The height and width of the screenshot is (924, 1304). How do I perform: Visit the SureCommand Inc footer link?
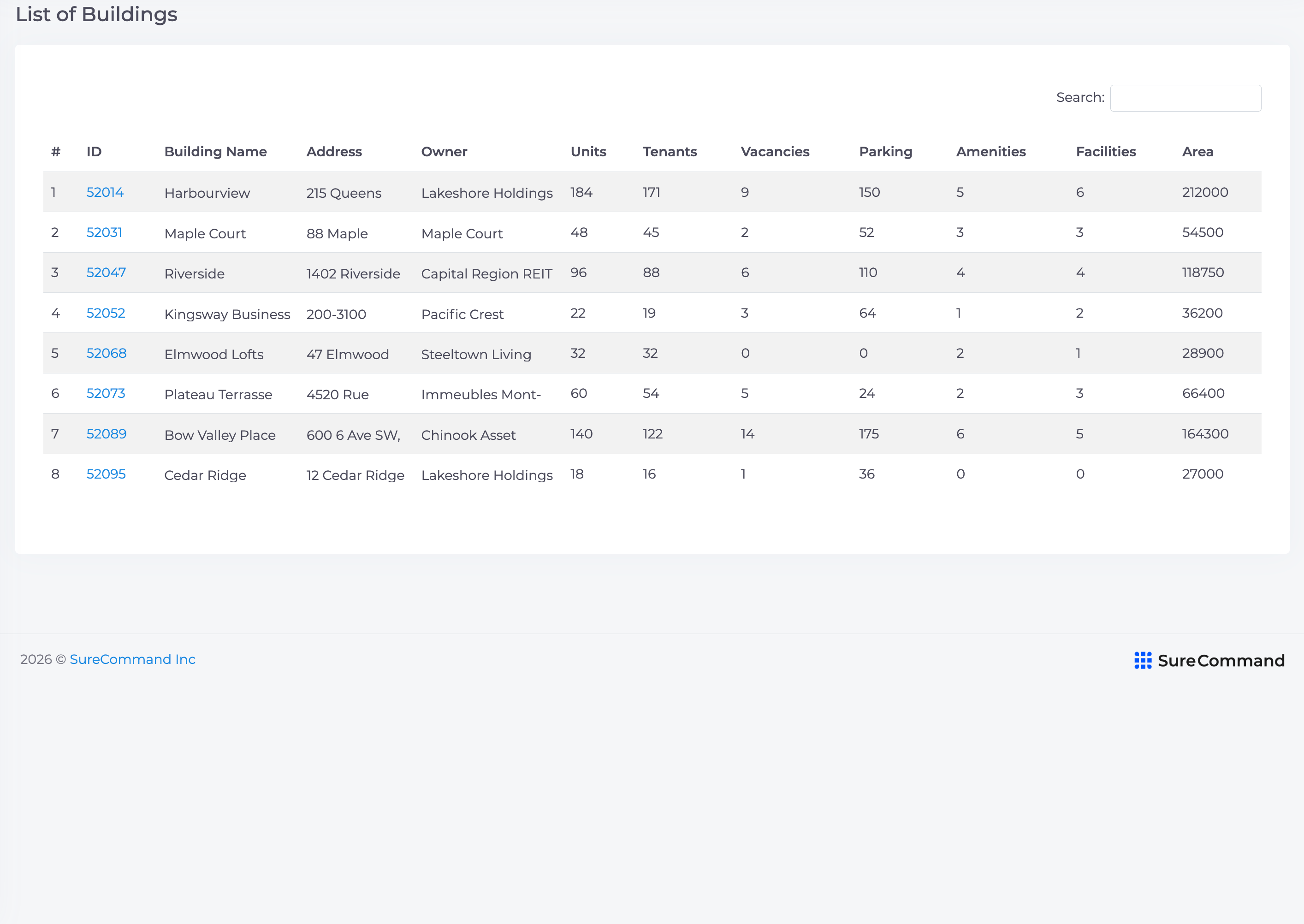pyautogui.click(x=132, y=659)
